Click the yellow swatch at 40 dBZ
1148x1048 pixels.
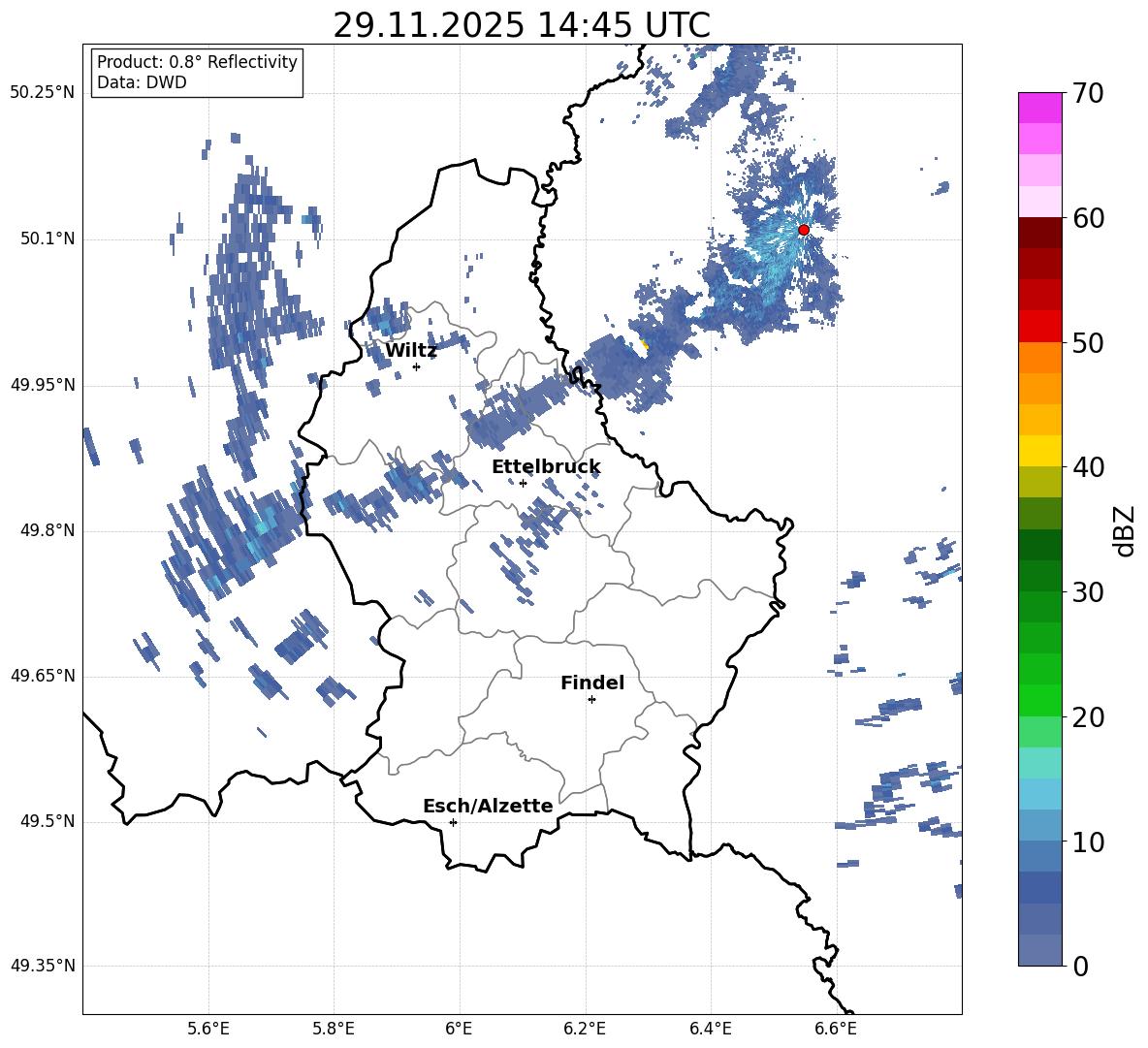coord(1039,451)
